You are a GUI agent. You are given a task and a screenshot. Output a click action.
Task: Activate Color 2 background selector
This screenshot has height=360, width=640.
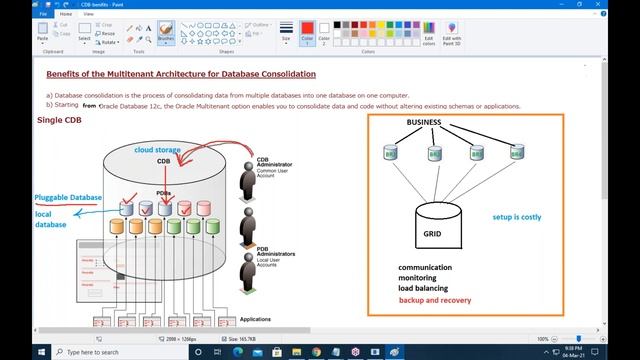point(324,33)
